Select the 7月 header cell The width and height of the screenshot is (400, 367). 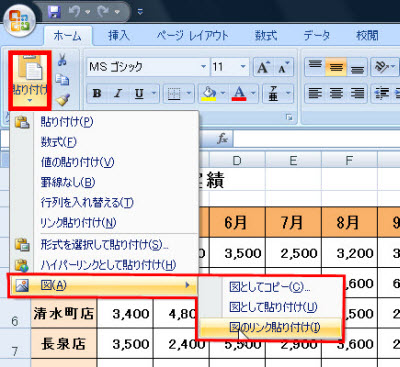click(293, 222)
